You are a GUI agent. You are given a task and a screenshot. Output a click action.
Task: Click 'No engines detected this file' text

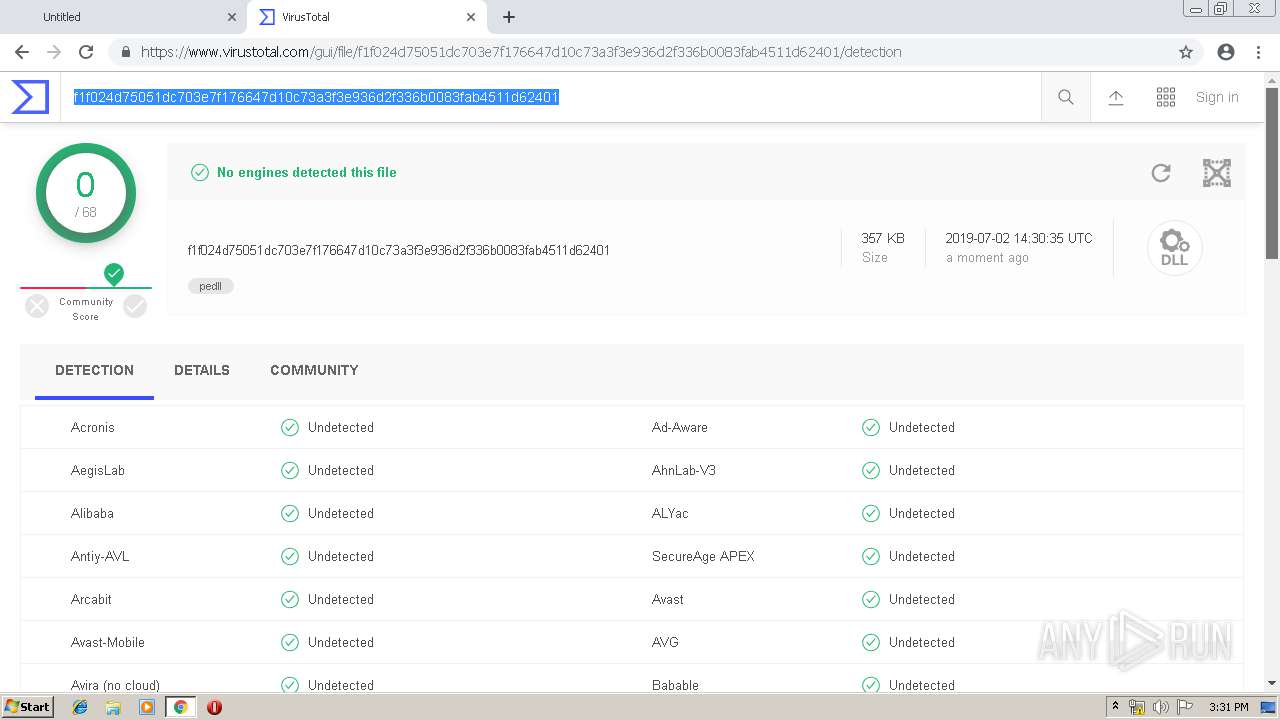[x=307, y=172]
